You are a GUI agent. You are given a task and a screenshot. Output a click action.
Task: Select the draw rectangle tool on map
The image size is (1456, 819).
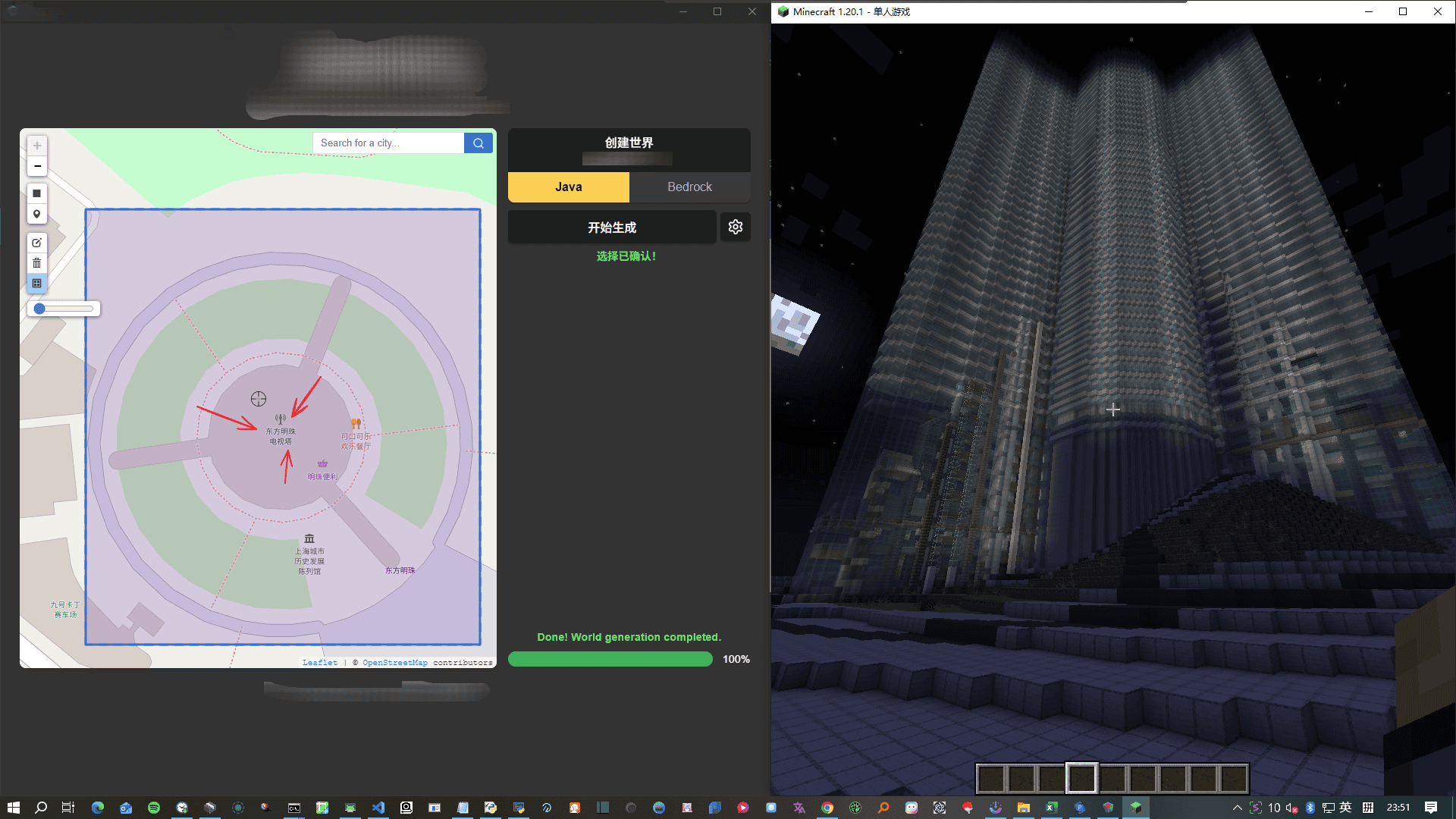(x=36, y=193)
